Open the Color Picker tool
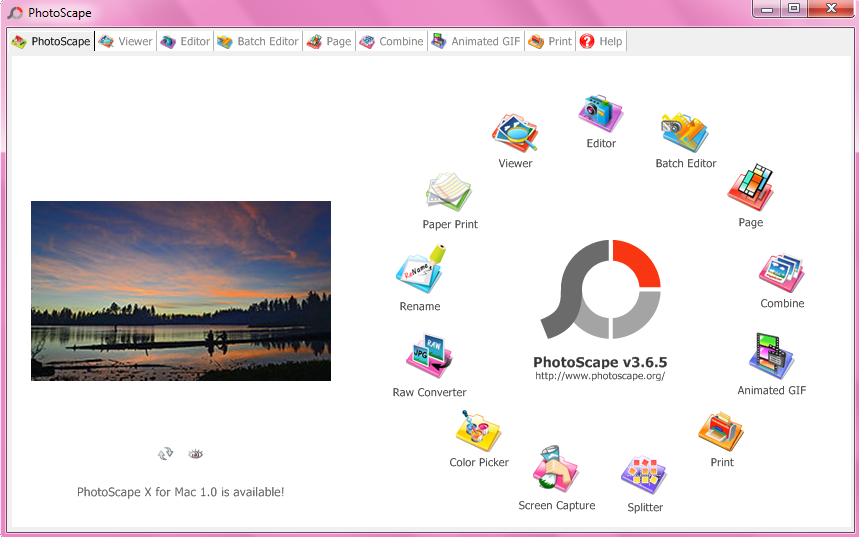 coord(479,432)
